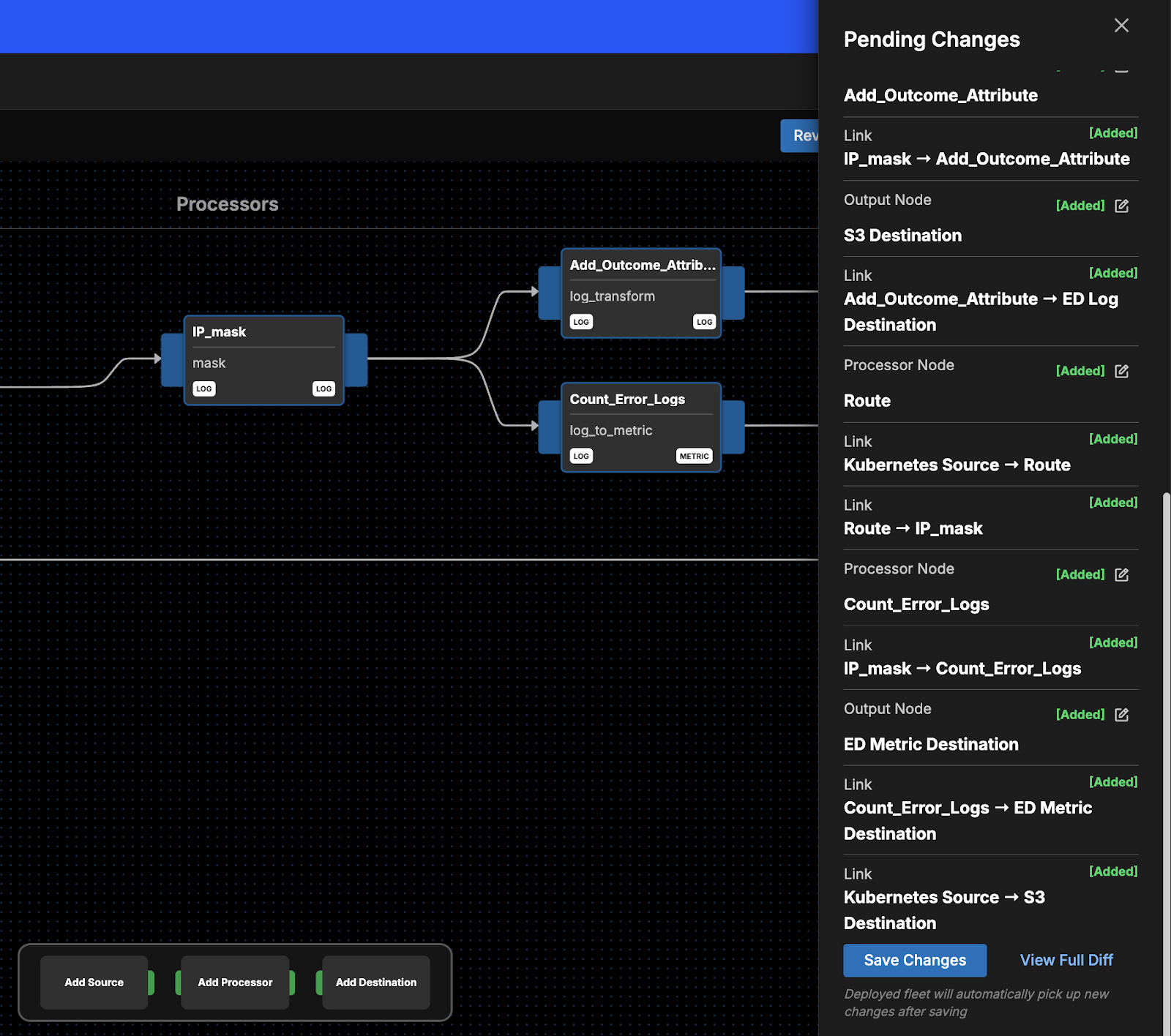Edit the ED Metric Destination entry
The image size is (1171, 1036).
pyautogui.click(x=1121, y=715)
